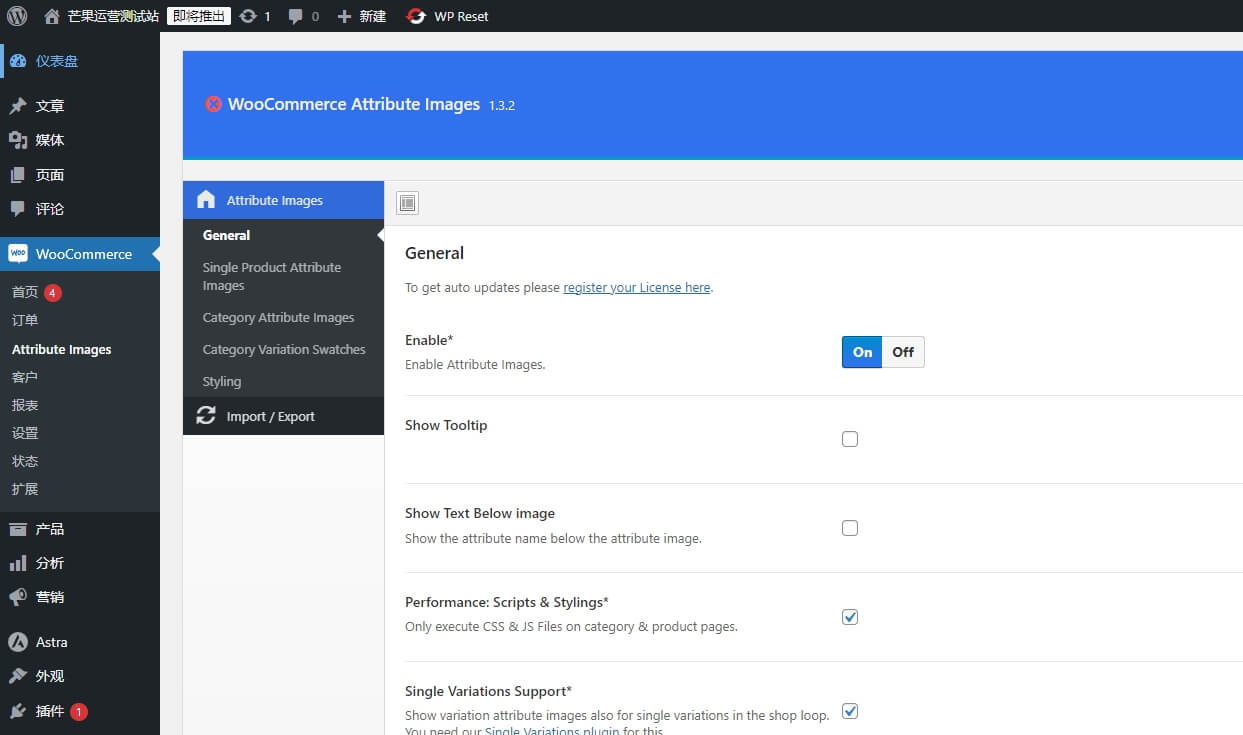Open comments bubble in admin bar
This screenshot has width=1243, height=735.
(x=304, y=16)
